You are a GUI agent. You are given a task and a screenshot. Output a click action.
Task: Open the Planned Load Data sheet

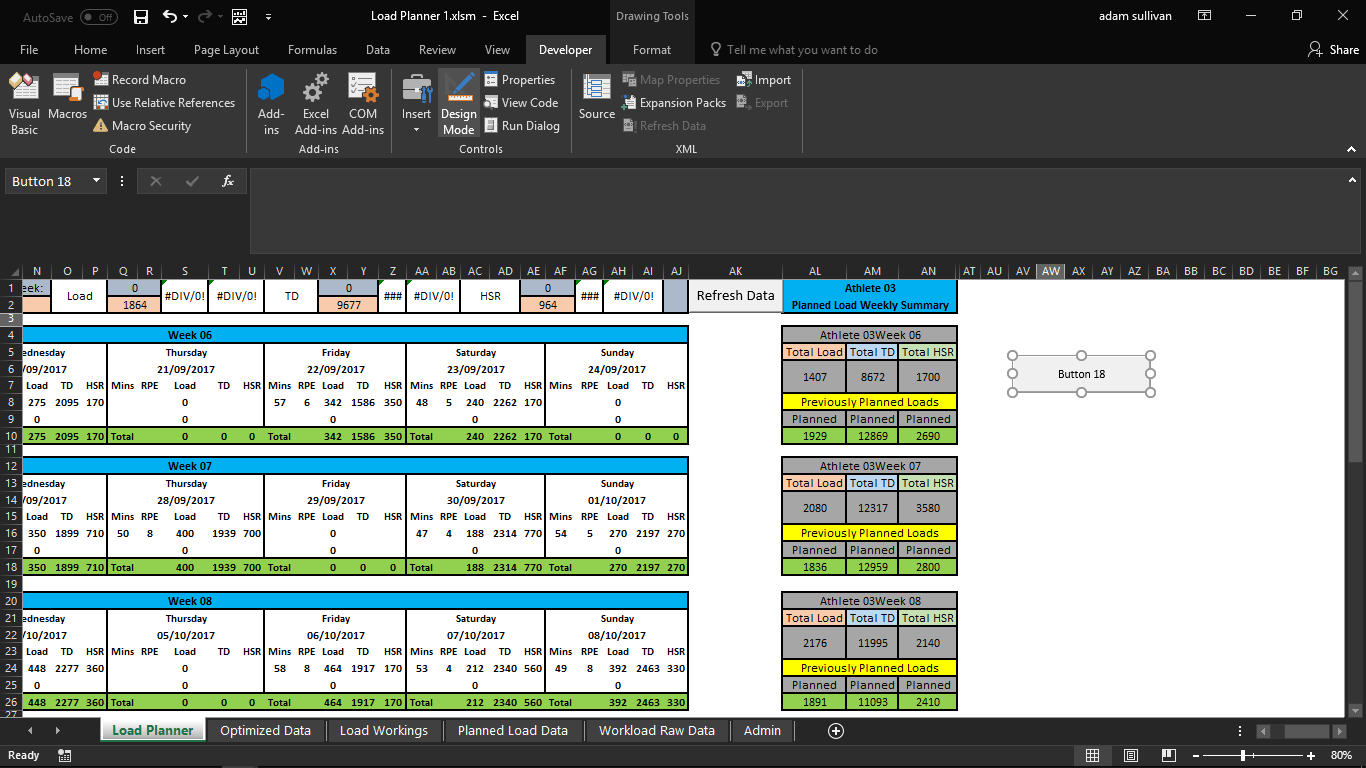tap(512, 731)
